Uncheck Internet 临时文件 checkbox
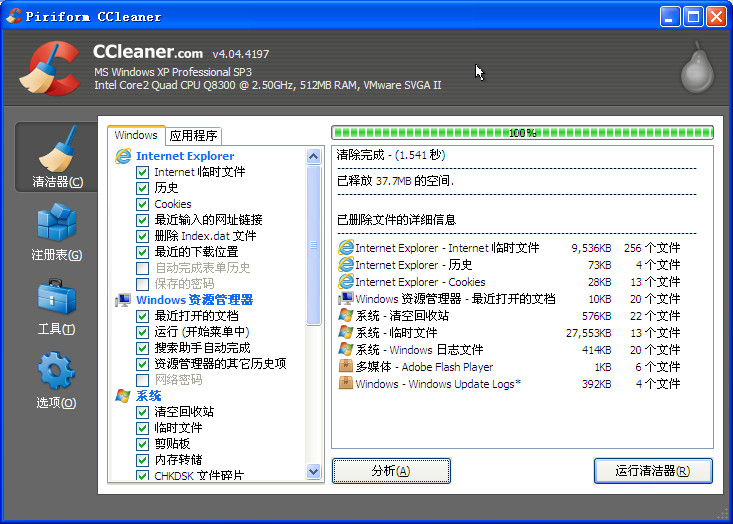 click(x=143, y=172)
